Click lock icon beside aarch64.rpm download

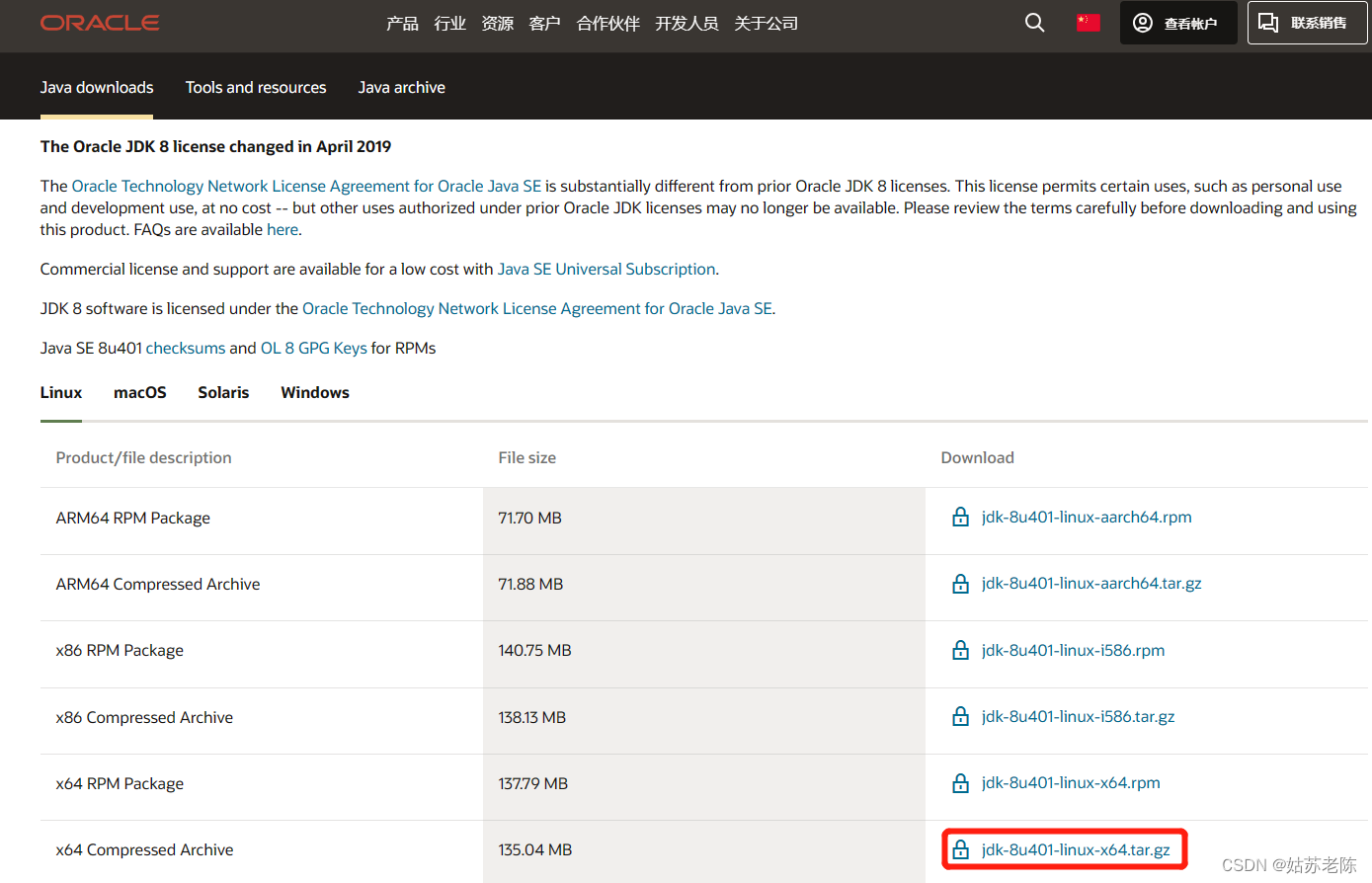tap(960, 517)
